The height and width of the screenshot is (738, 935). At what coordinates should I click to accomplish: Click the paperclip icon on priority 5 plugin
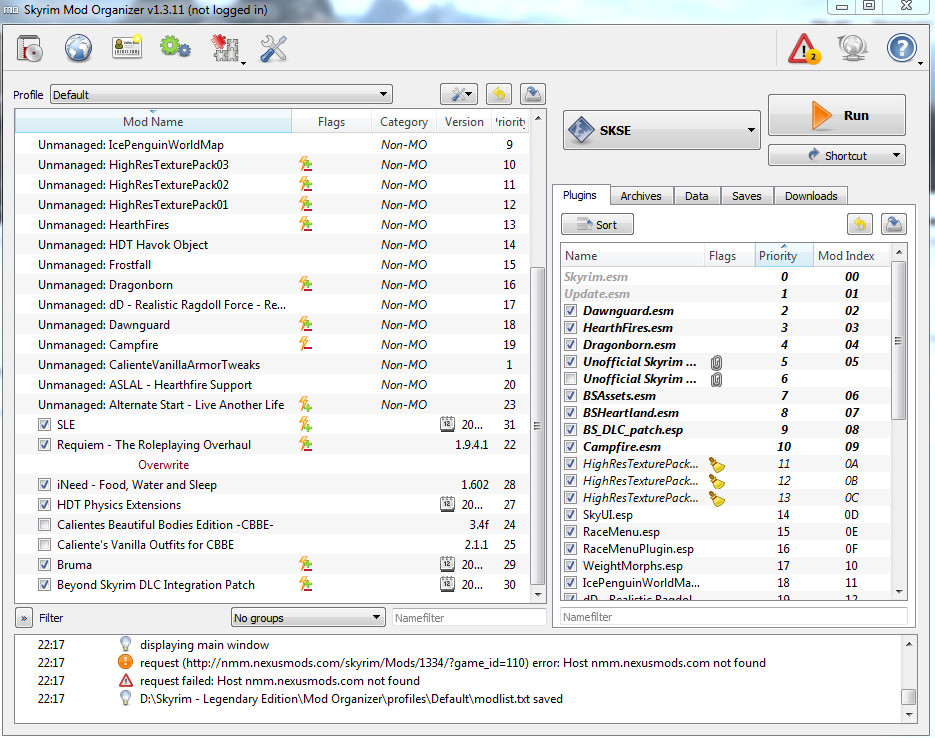click(x=716, y=362)
